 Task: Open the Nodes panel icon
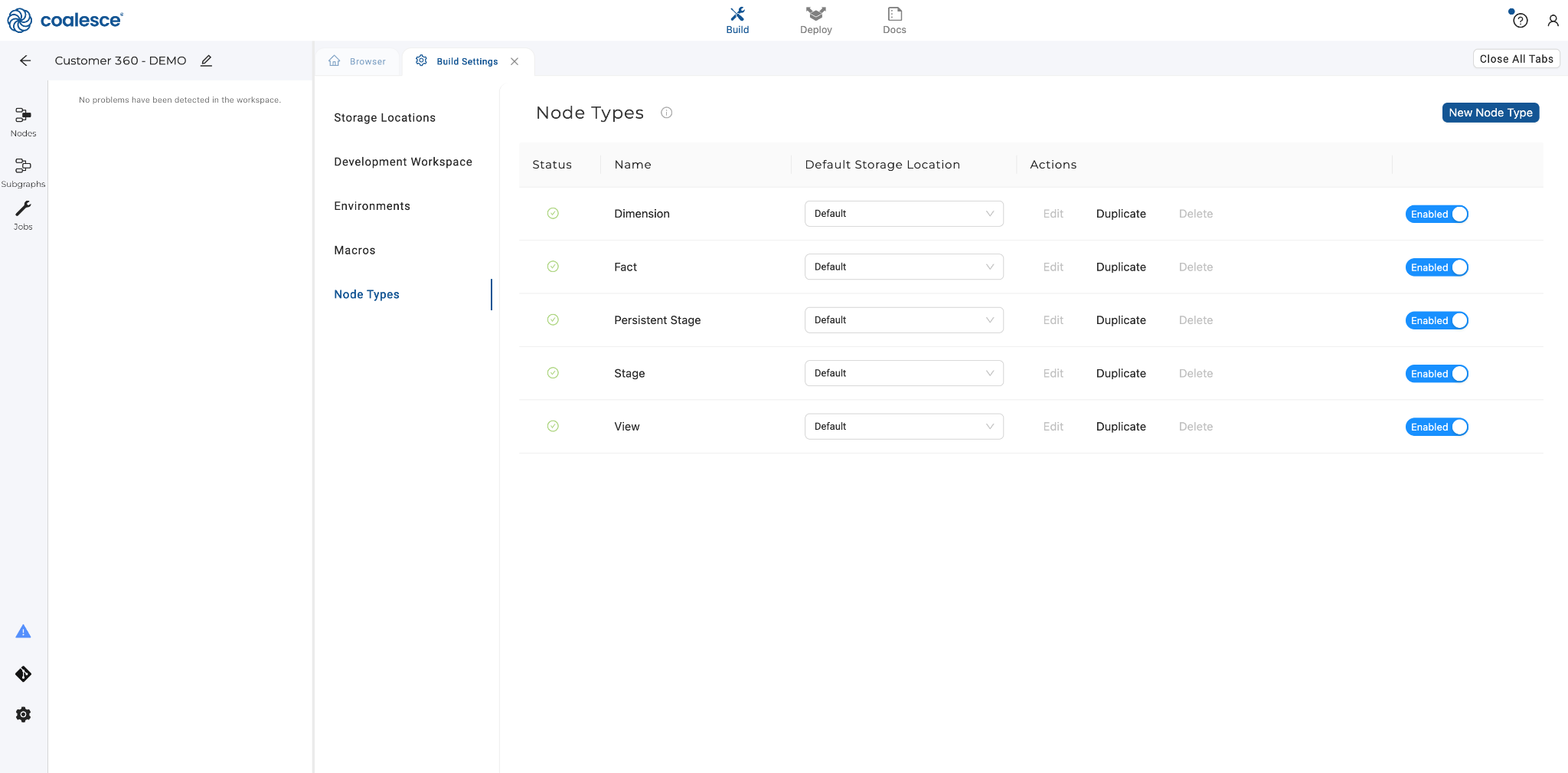tap(23, 121)
